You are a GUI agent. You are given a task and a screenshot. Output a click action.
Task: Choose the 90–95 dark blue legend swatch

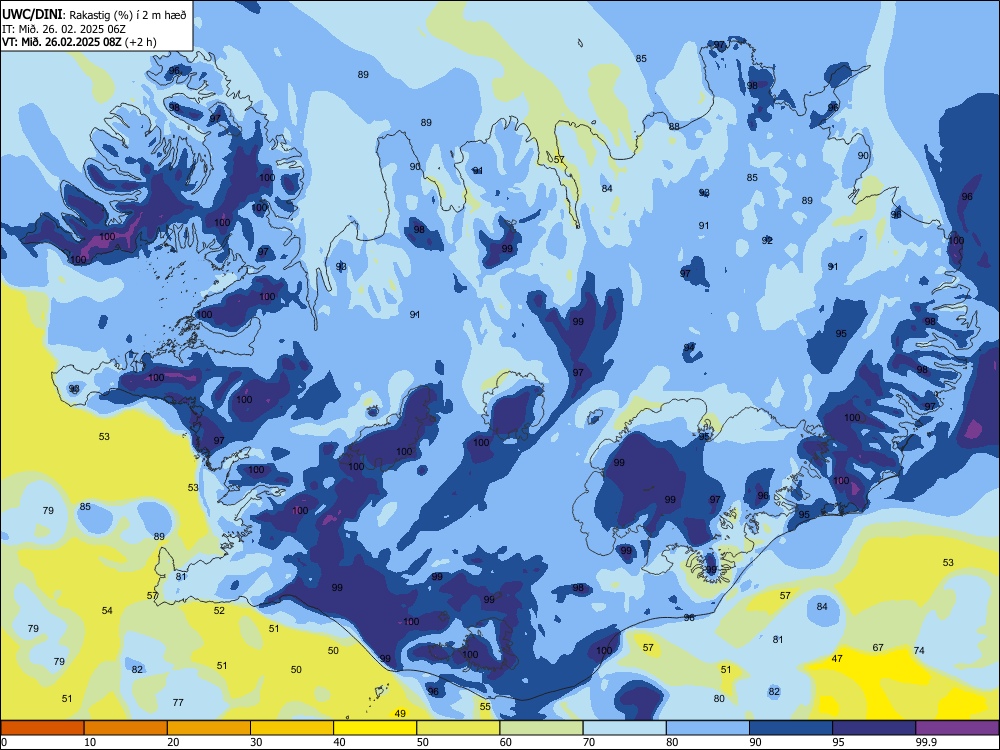click(791, 728)
